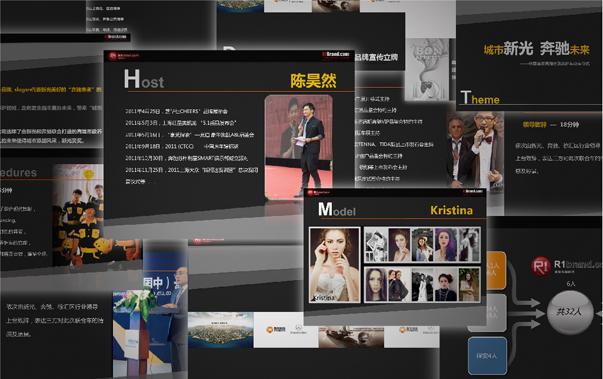The image size is (603, 379).
Task: Click the aerial island city image
Action: [220, 330]
